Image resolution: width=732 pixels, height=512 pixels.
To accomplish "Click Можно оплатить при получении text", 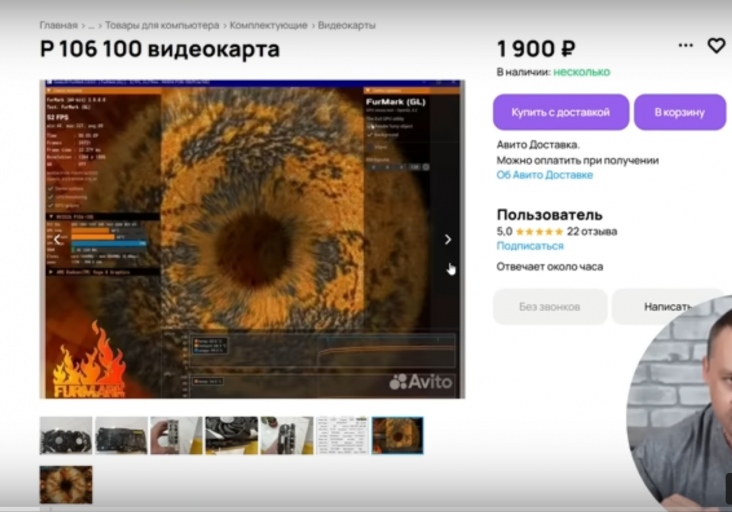I will pos(577,161).
